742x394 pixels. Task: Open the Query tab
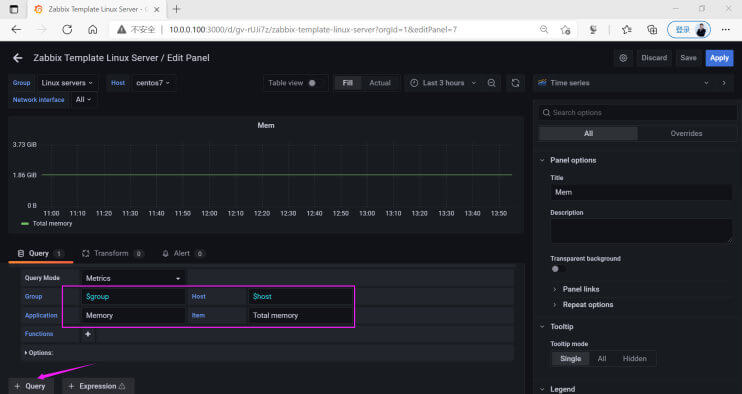tap(40, 254)
